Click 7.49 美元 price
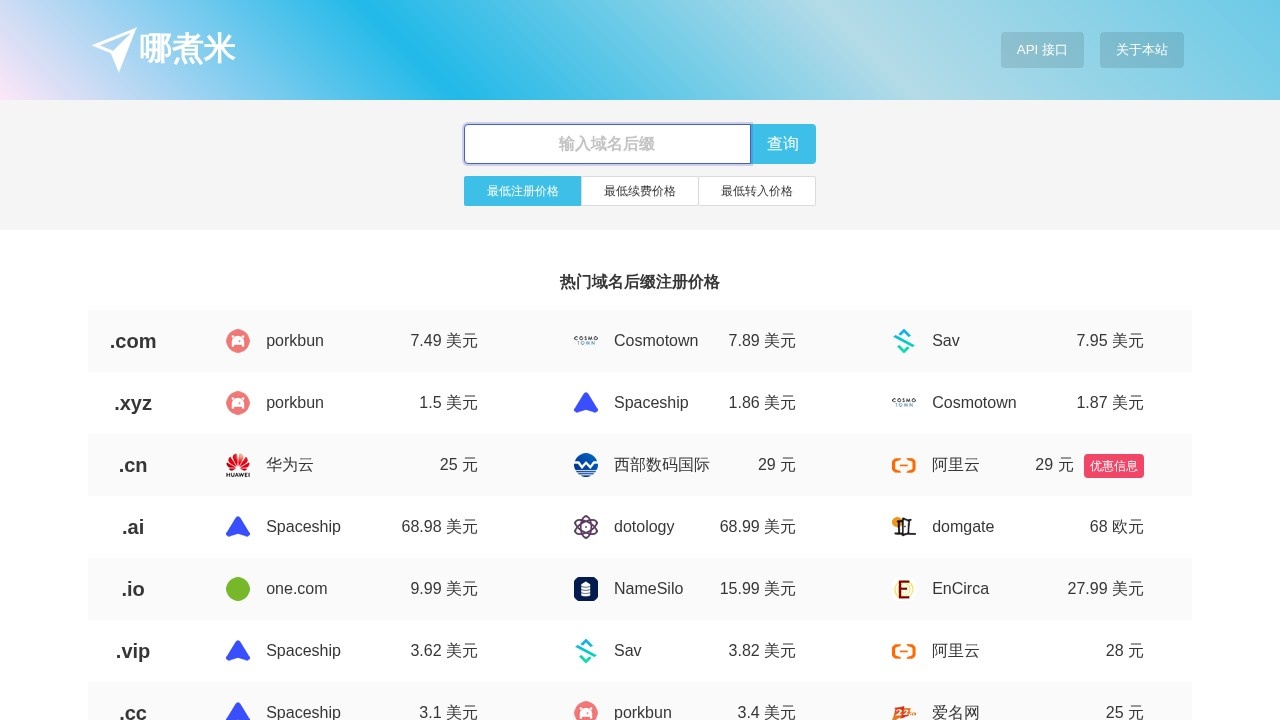 444,341
